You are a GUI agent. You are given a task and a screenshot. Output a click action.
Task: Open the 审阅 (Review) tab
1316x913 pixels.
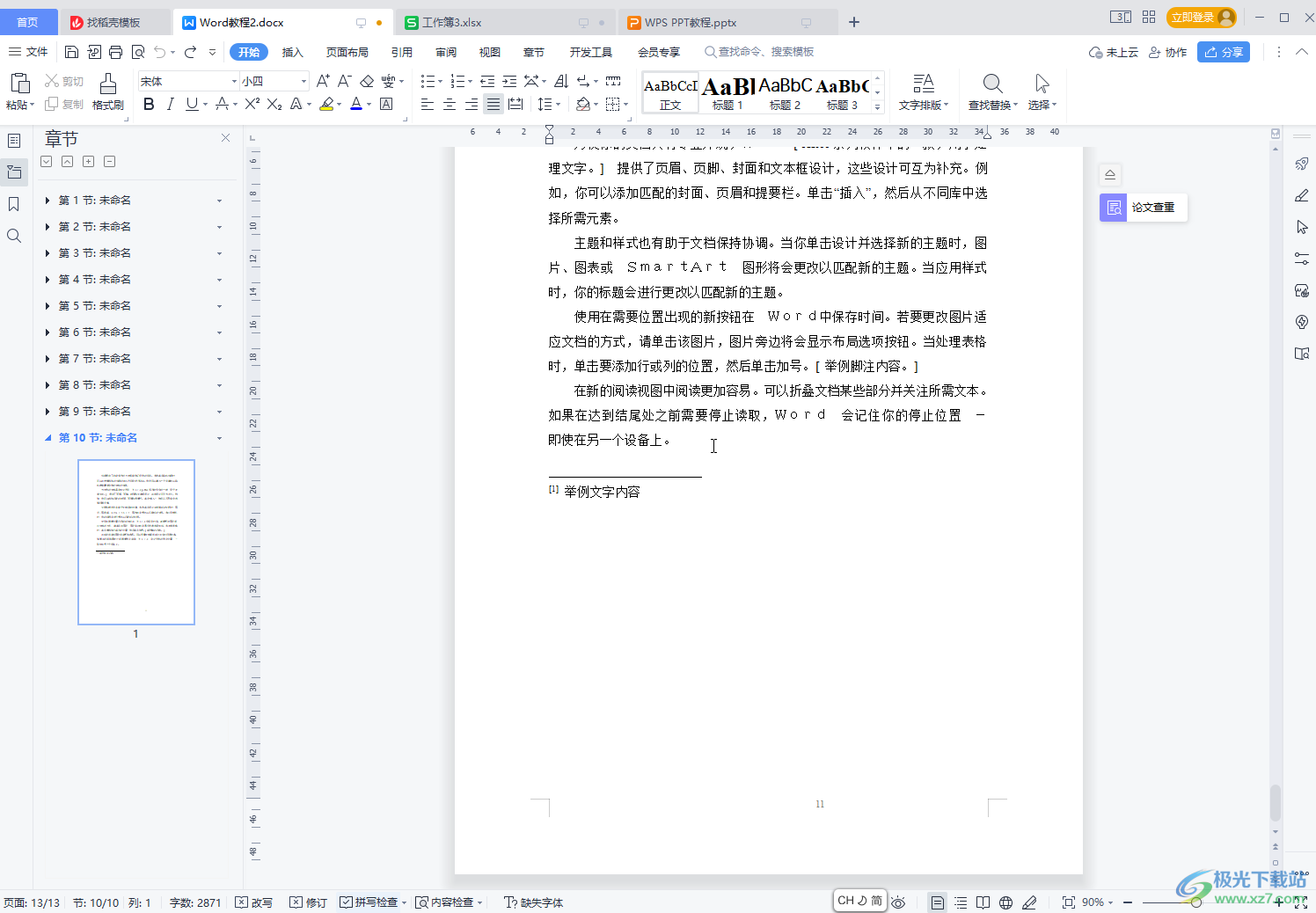pyautogui.click(x=446, y=52)
